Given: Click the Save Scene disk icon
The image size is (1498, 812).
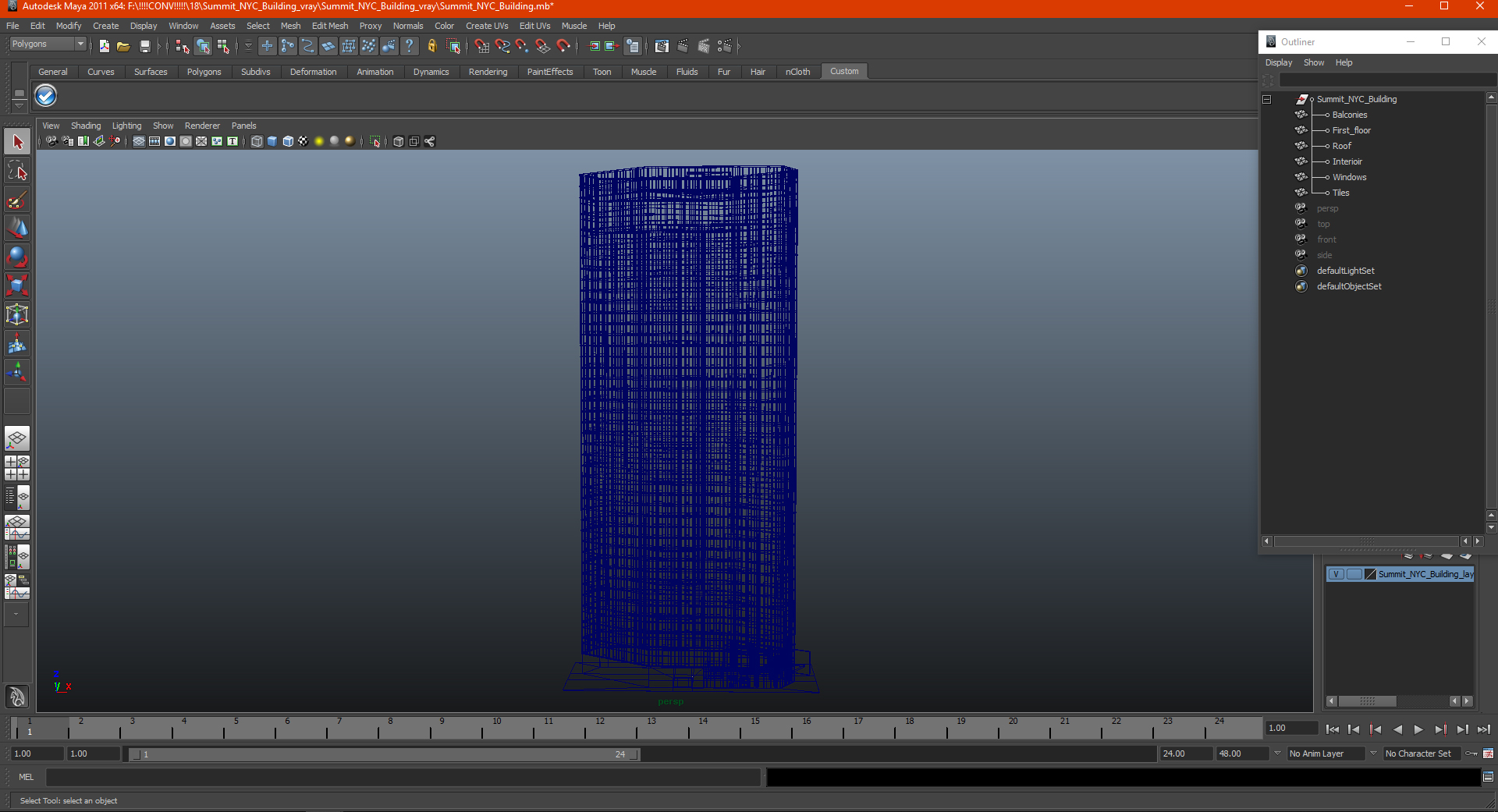Looking at the screenshot, I should click(x=144, y=47).
